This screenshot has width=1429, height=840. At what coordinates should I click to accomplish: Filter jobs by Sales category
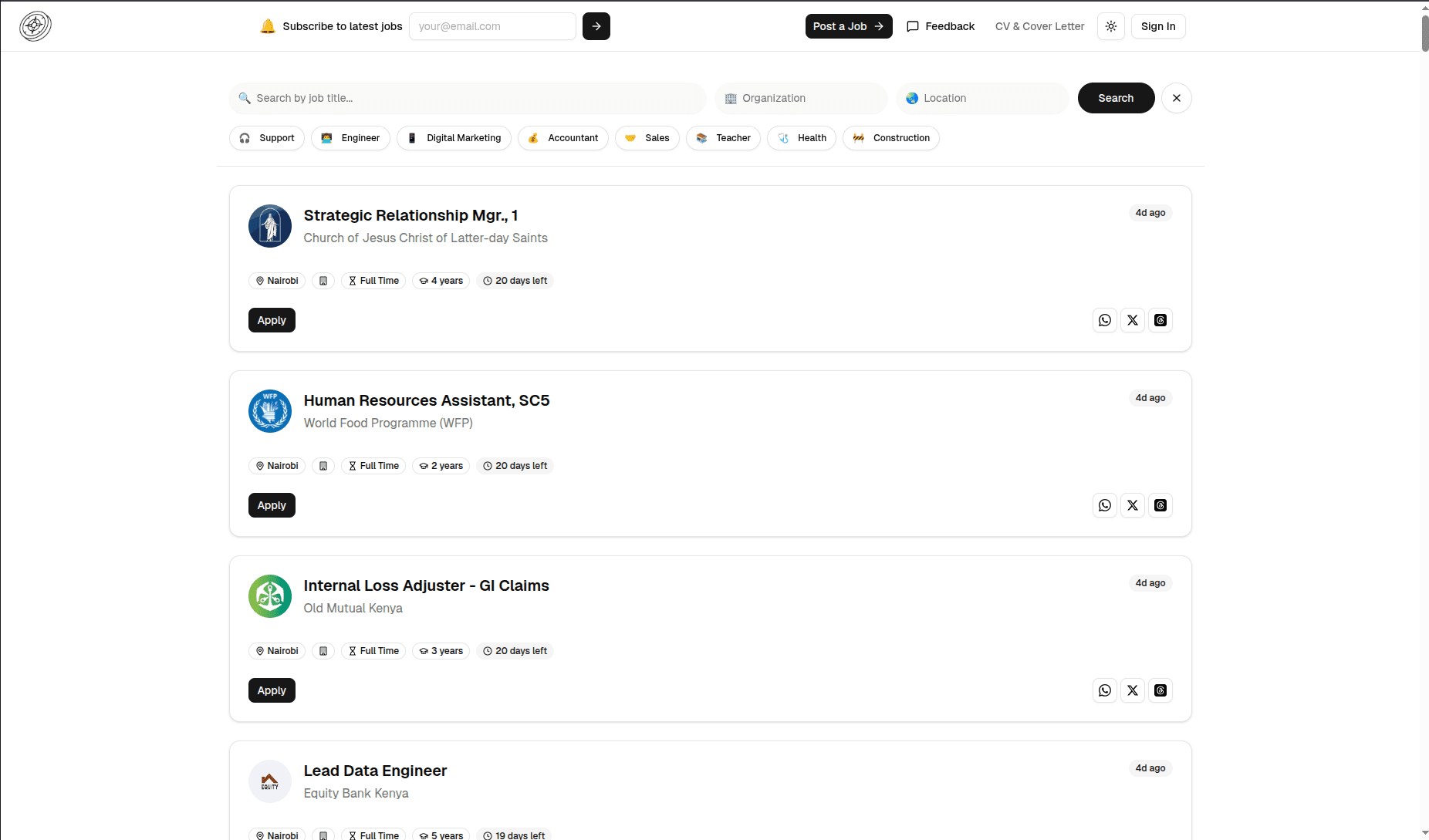pyautogui.click(x=647, y=138)
